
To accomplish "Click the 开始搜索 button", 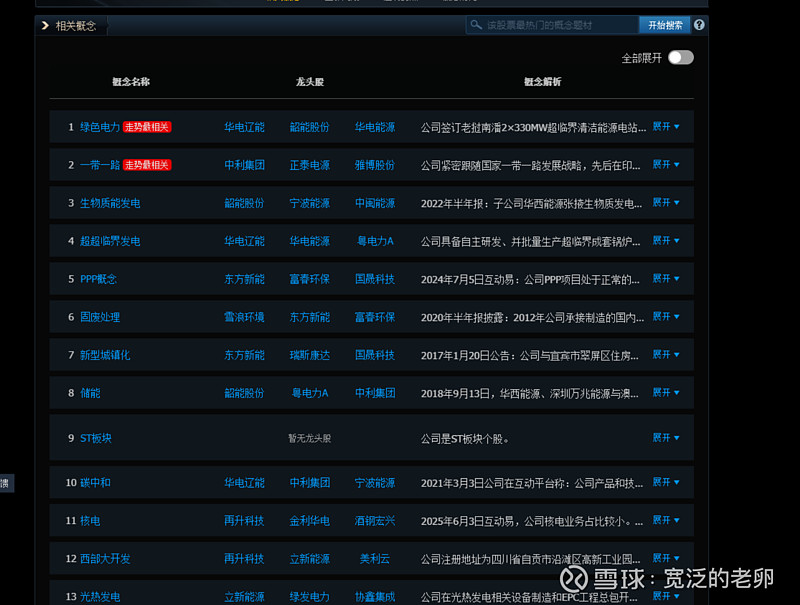I will pos(664,25).
